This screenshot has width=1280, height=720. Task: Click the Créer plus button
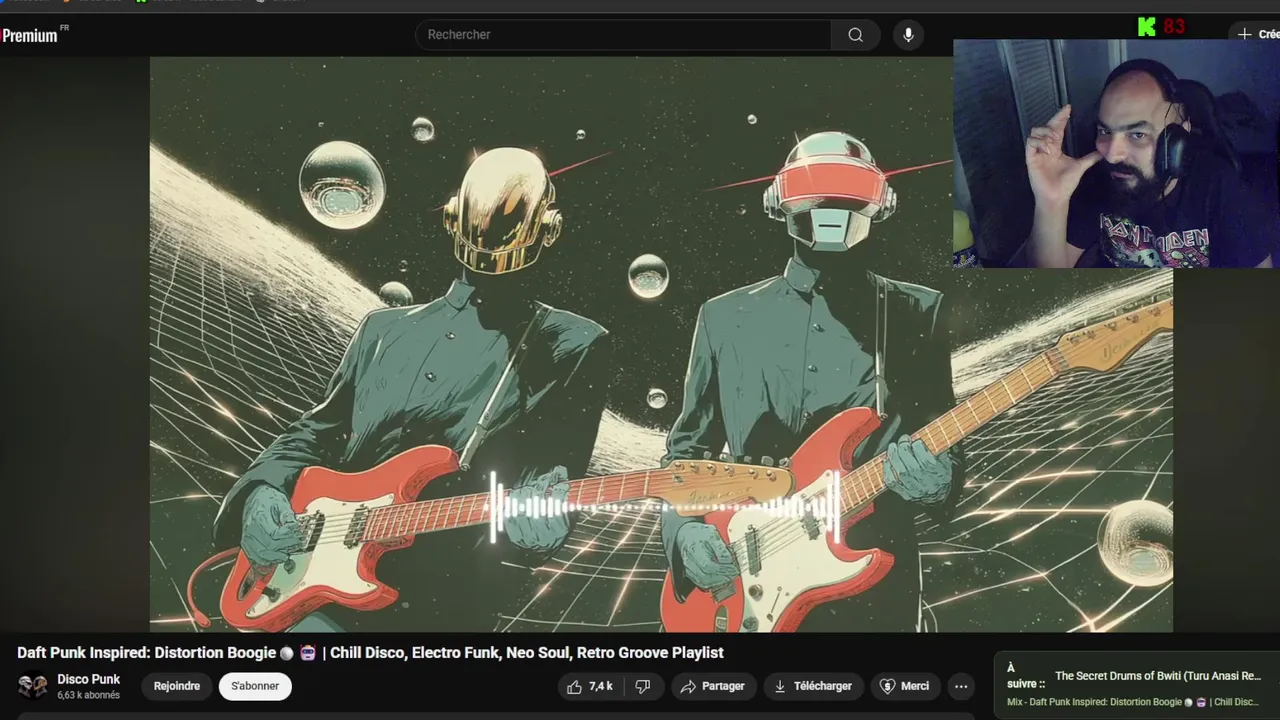click(1257, 34)
